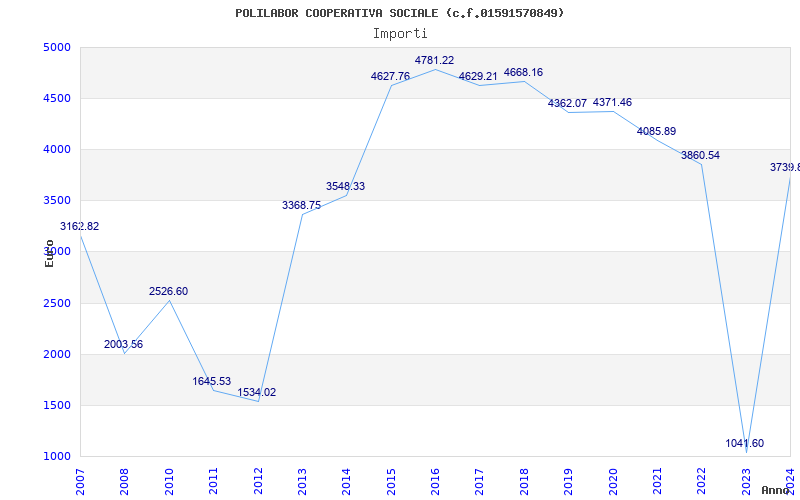Click the 4668.16 value label
The width and height of the screenshot is (800, 500).
click(523, 73)
